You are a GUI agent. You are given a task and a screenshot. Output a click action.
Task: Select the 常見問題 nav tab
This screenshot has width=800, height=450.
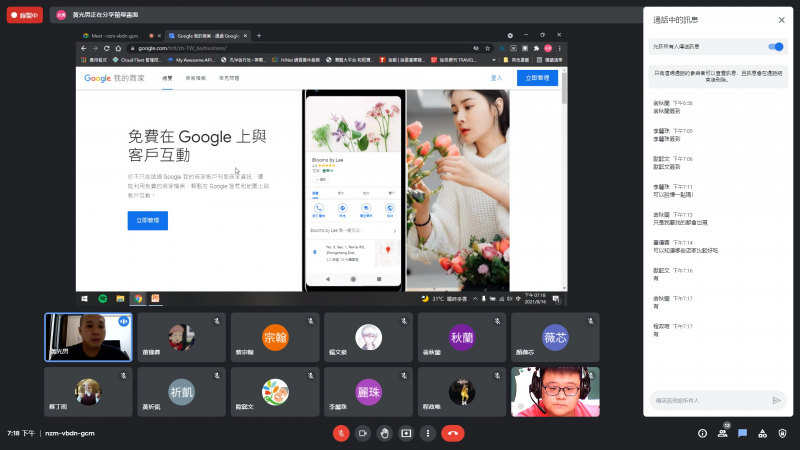[x=229, y=78]
